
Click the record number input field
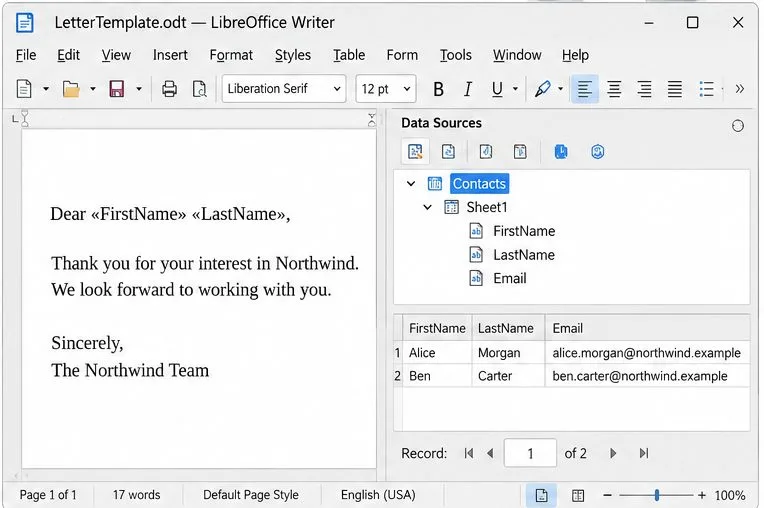coord(530,453)
